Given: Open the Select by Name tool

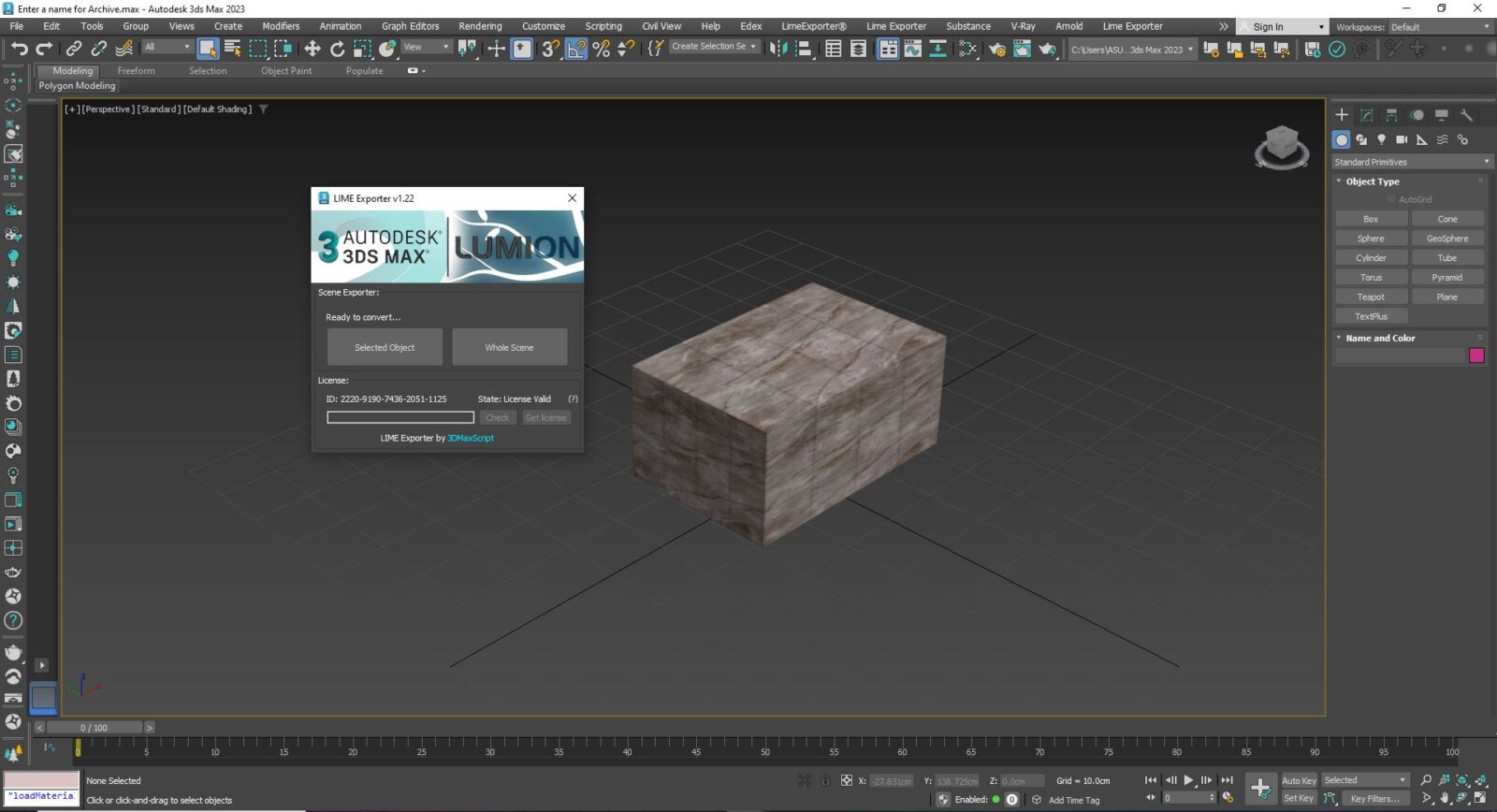Looking at the screenshot, I should click(x=233, y=49).
